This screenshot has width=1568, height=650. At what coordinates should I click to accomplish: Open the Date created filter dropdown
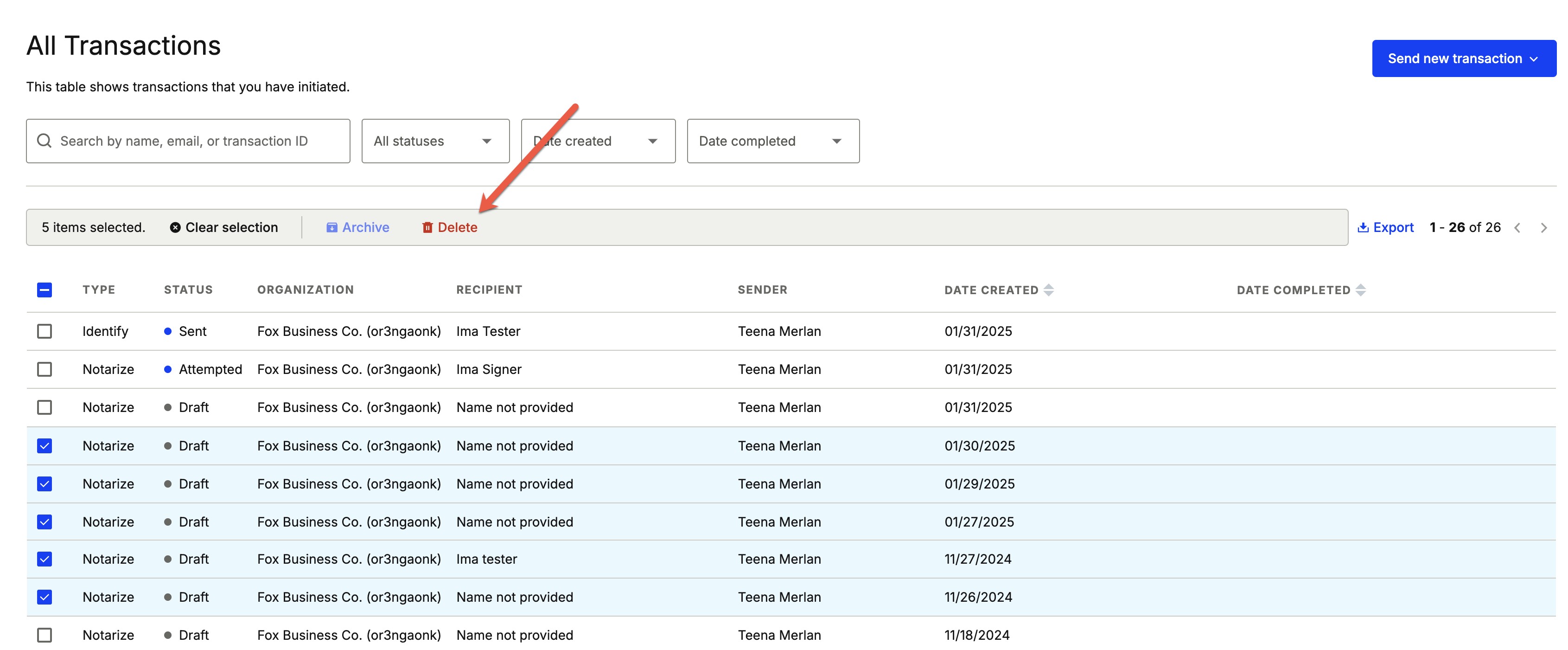click(x=599, y=141)
